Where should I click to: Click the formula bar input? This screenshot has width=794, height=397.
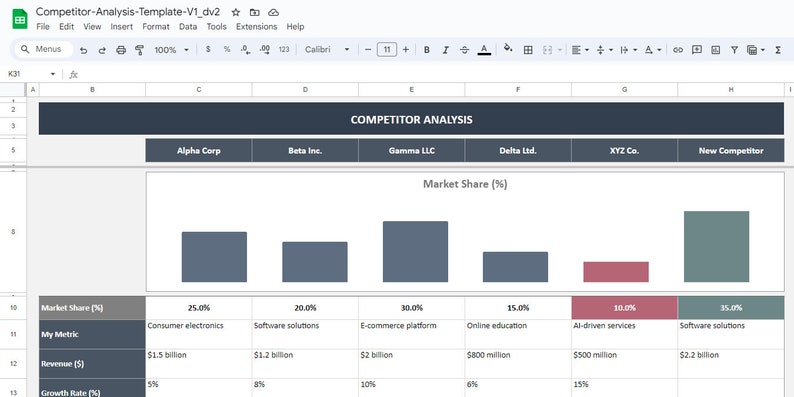click(435, 74)
